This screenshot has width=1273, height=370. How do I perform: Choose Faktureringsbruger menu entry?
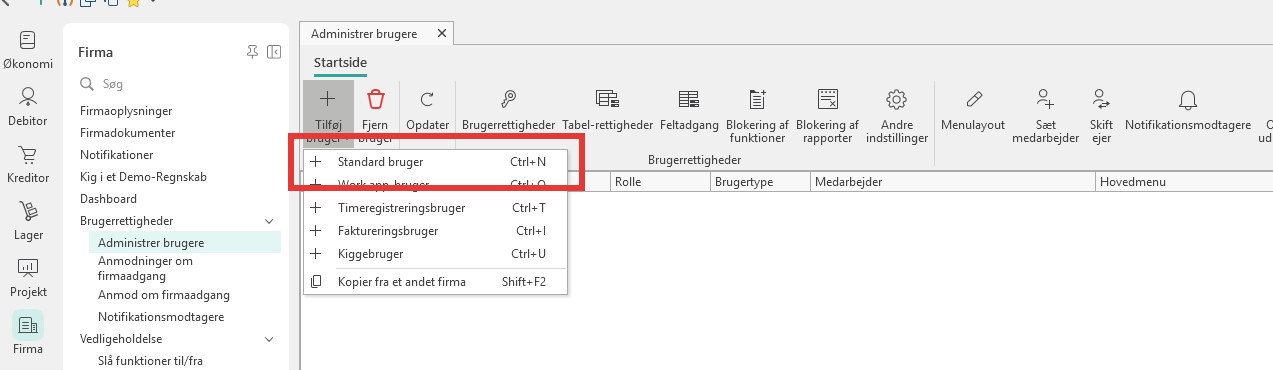(x=435, y=231)
